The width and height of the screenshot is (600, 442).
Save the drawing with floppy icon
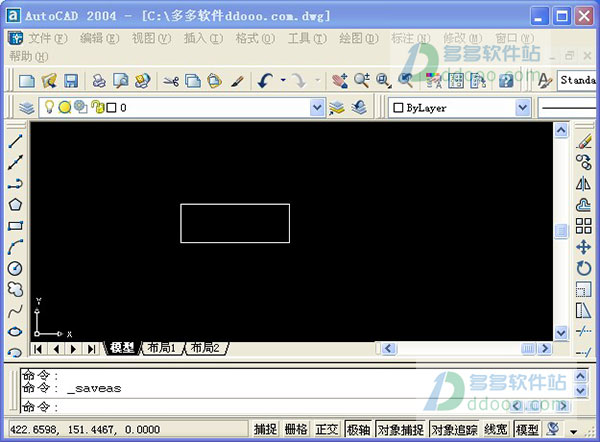click(71, 81)
